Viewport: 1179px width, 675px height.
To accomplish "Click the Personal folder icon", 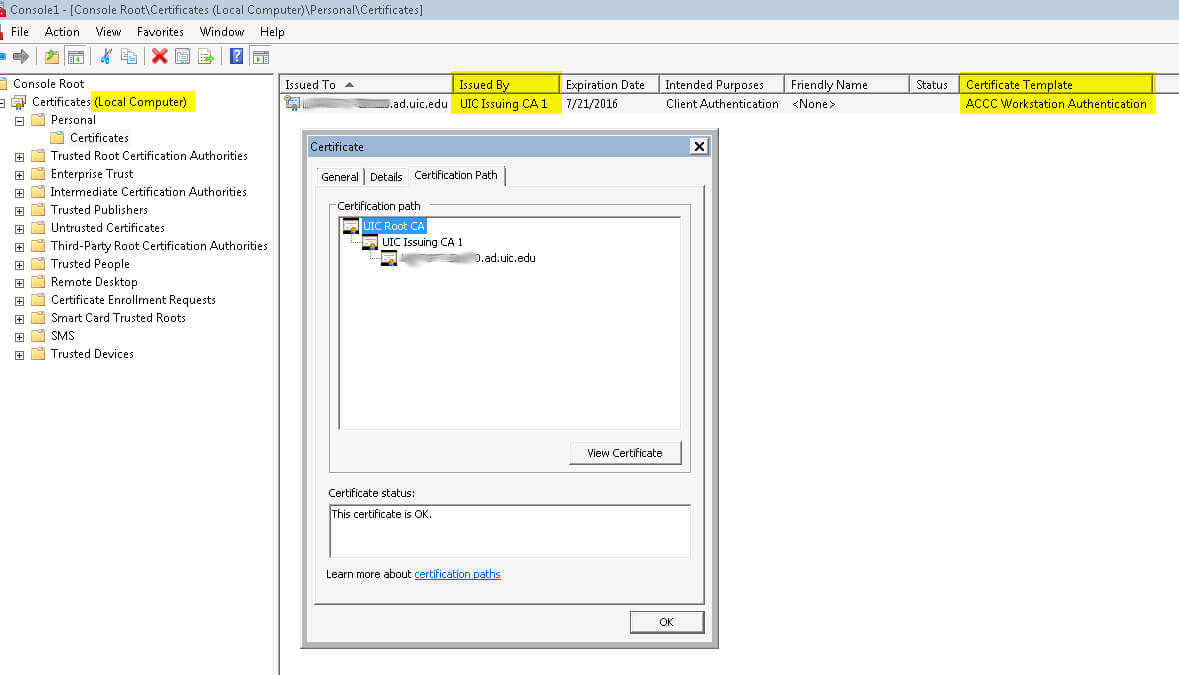I will [x=38, y=120].
